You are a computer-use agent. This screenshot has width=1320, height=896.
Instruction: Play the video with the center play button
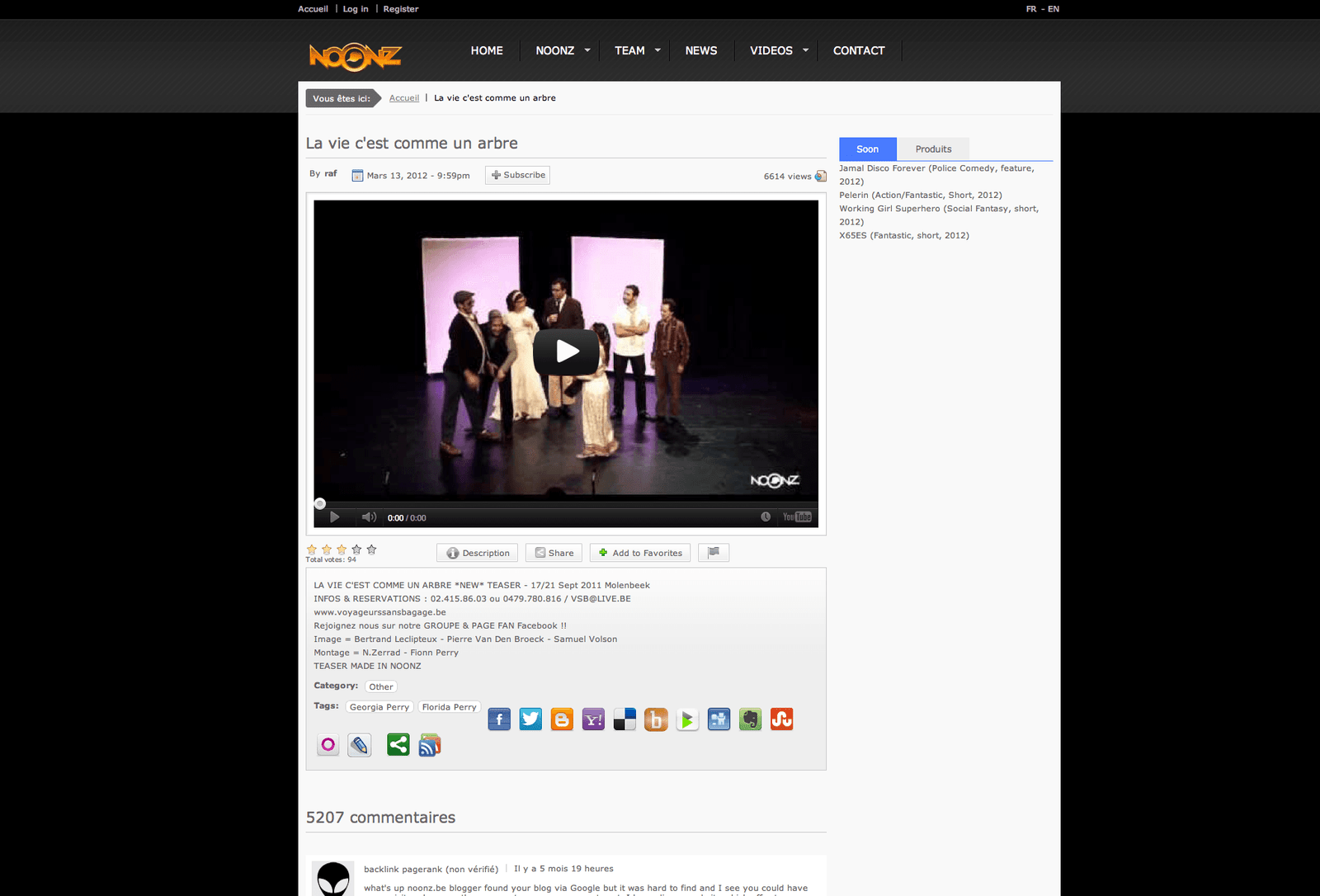(x=566, y=351)
